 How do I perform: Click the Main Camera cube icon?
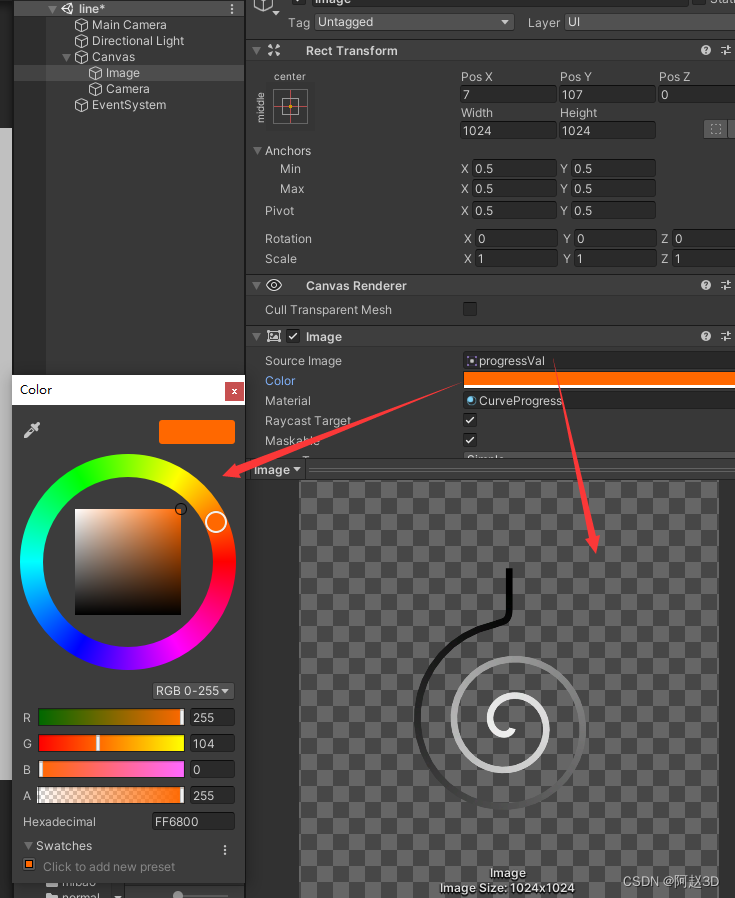[x=81, y=25]
